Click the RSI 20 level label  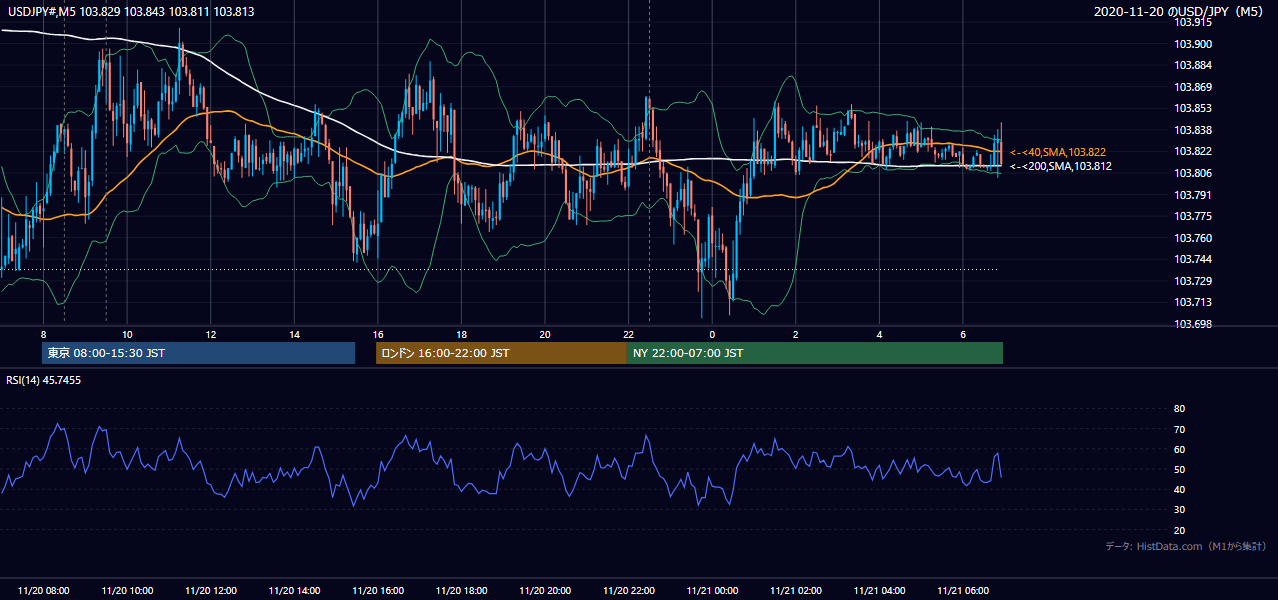1180,530
